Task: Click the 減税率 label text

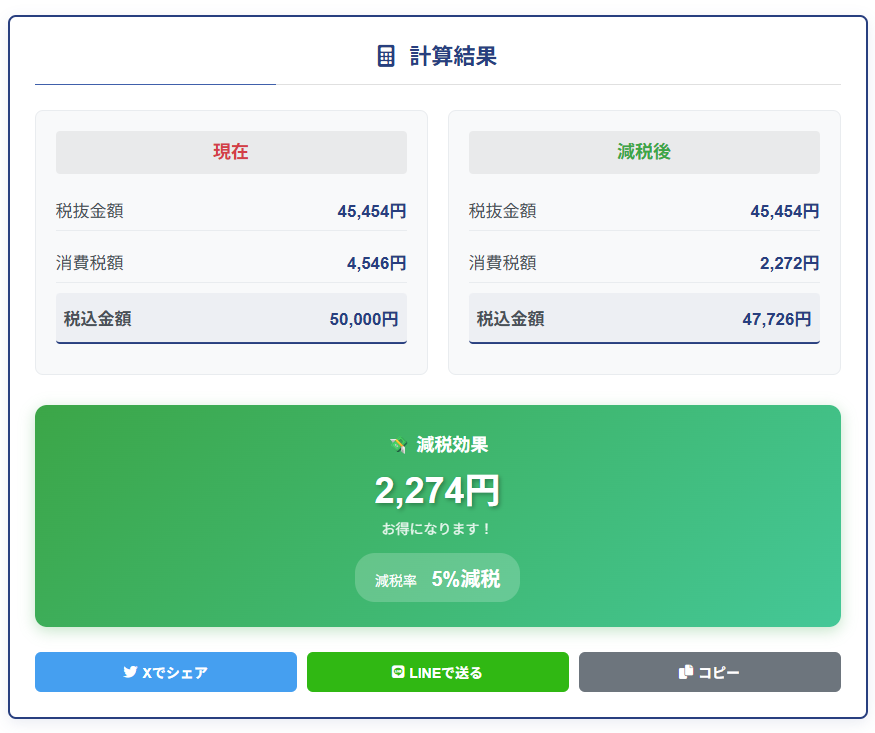Action: click(x=396, y=581)
